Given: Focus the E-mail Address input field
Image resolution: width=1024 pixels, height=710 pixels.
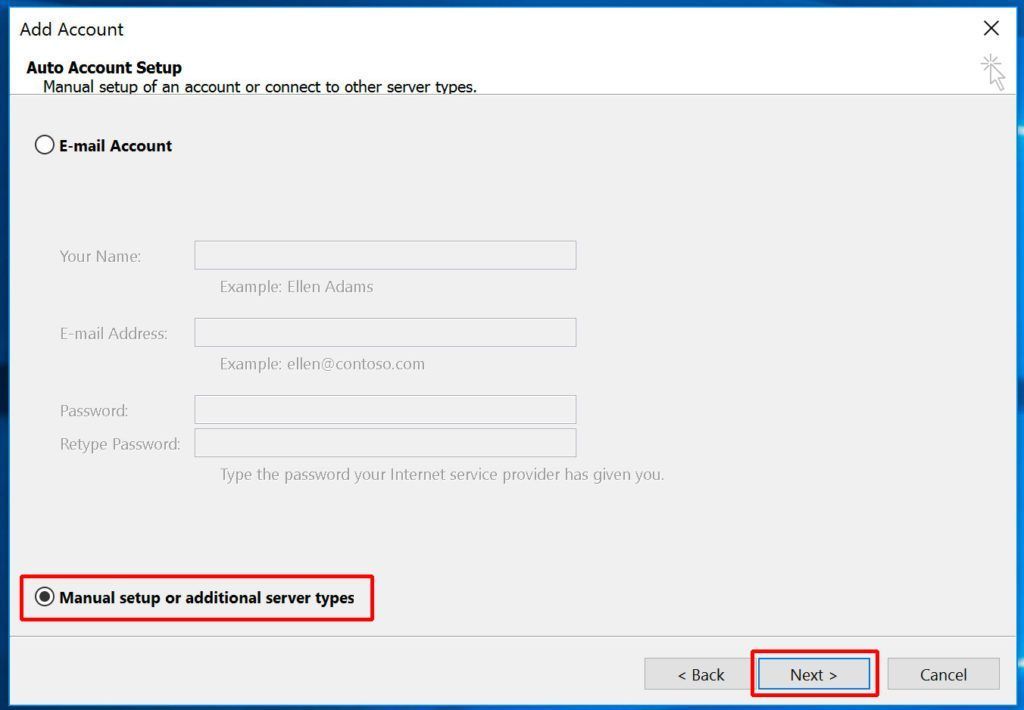Looking at the screenshot, I should pos(385,332).
